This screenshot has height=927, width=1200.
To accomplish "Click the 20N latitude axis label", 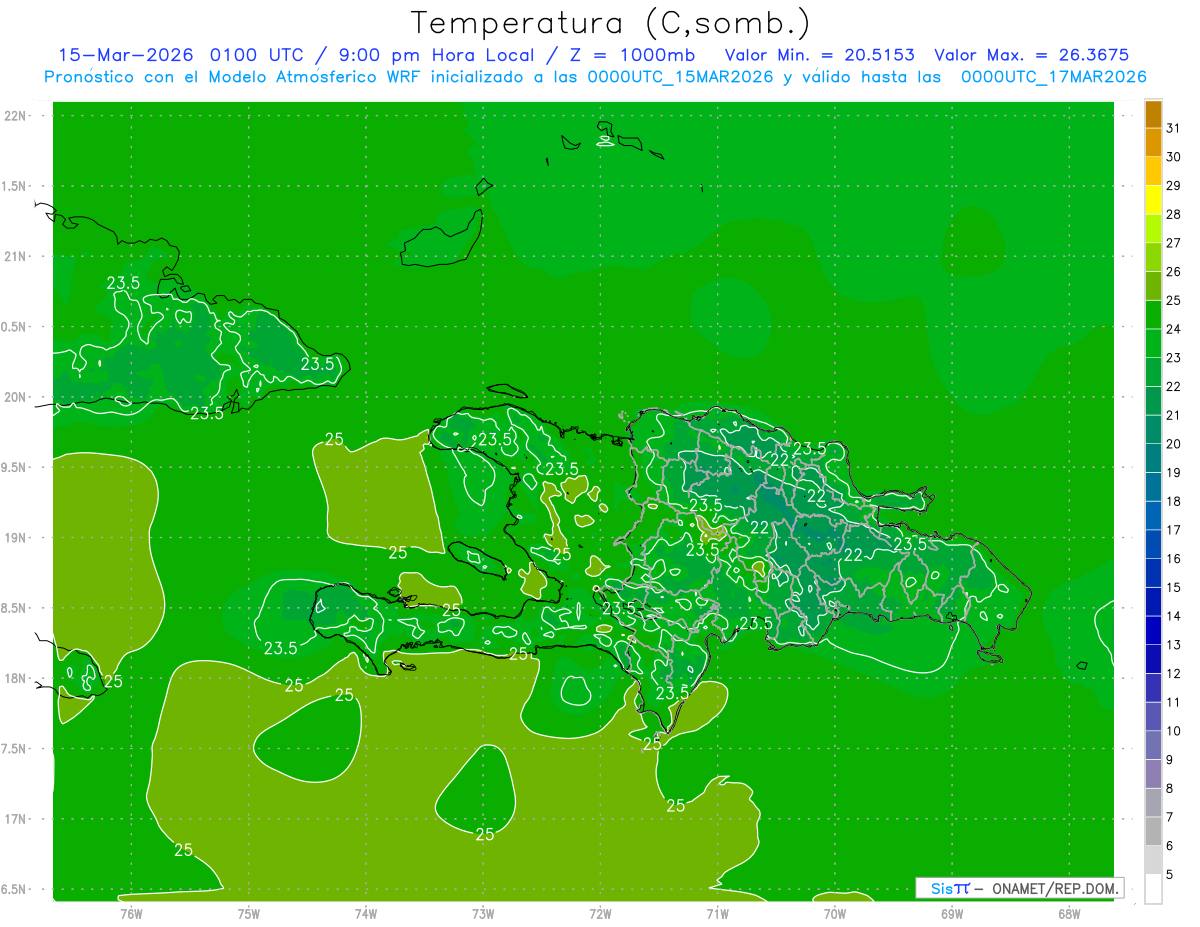I will [16, 397].
